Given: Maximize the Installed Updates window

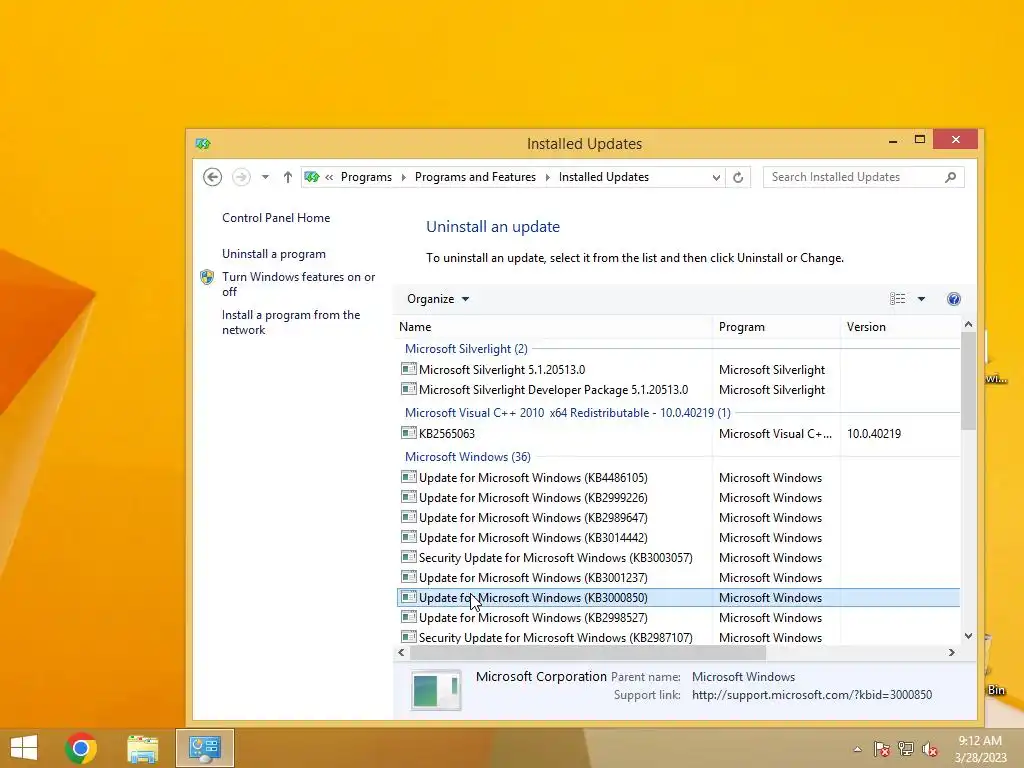Looking at the screenshot, I should 920,140.
